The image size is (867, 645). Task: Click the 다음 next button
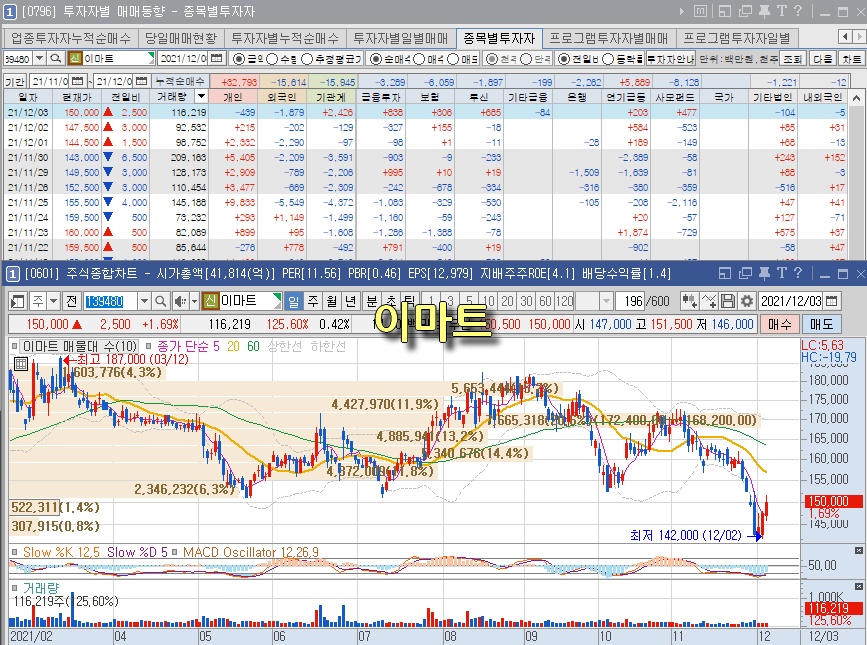pos(823,59)
